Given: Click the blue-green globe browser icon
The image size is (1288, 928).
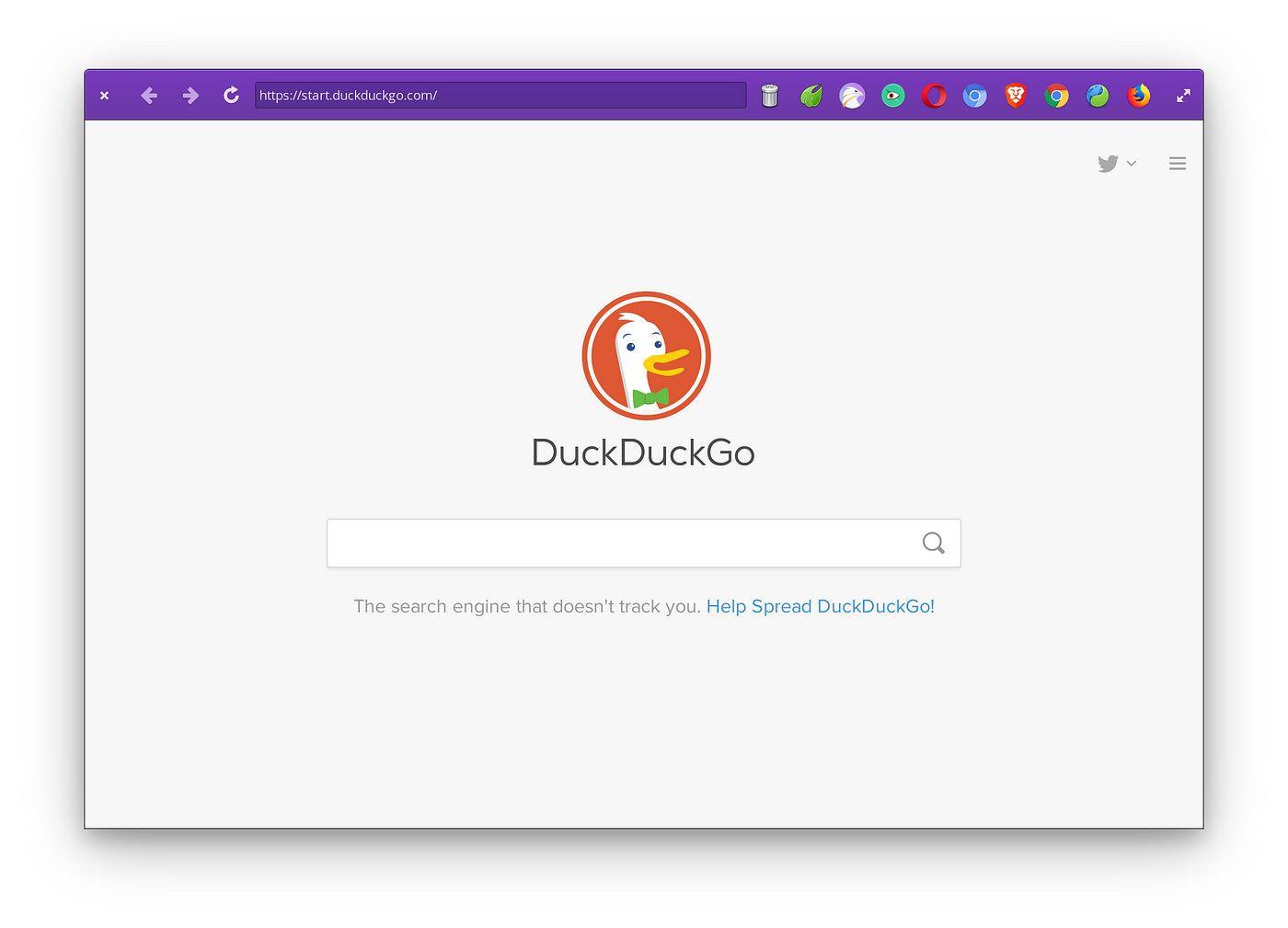Looking at the screenshot, I should coord(1098,96).
